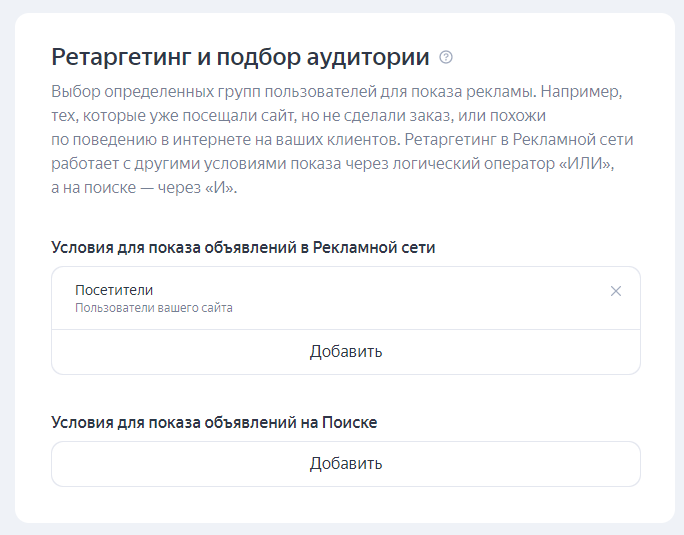
Task: Remove the Посетители condition with the X icon
Action: (616, 291)
